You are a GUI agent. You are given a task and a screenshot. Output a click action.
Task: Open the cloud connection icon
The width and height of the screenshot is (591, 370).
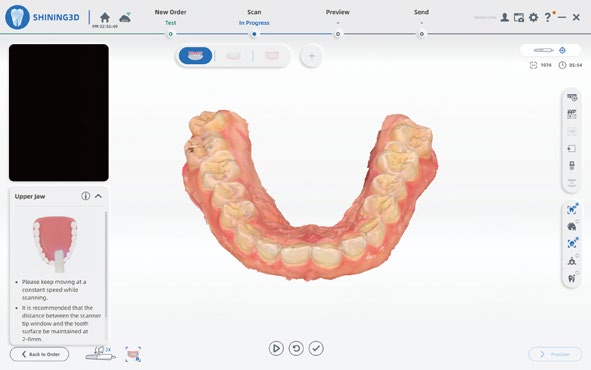point(125,17)
